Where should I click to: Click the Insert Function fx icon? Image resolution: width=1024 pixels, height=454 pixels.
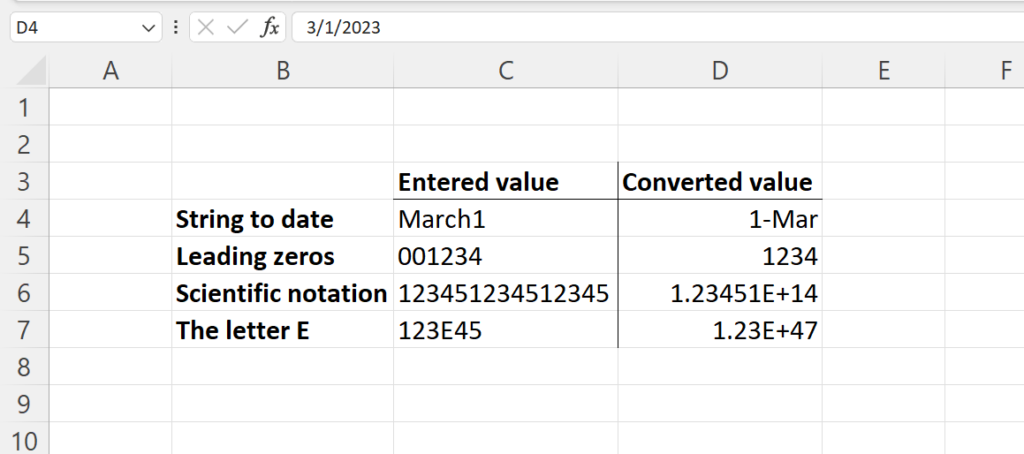click(x=270, y=27)
